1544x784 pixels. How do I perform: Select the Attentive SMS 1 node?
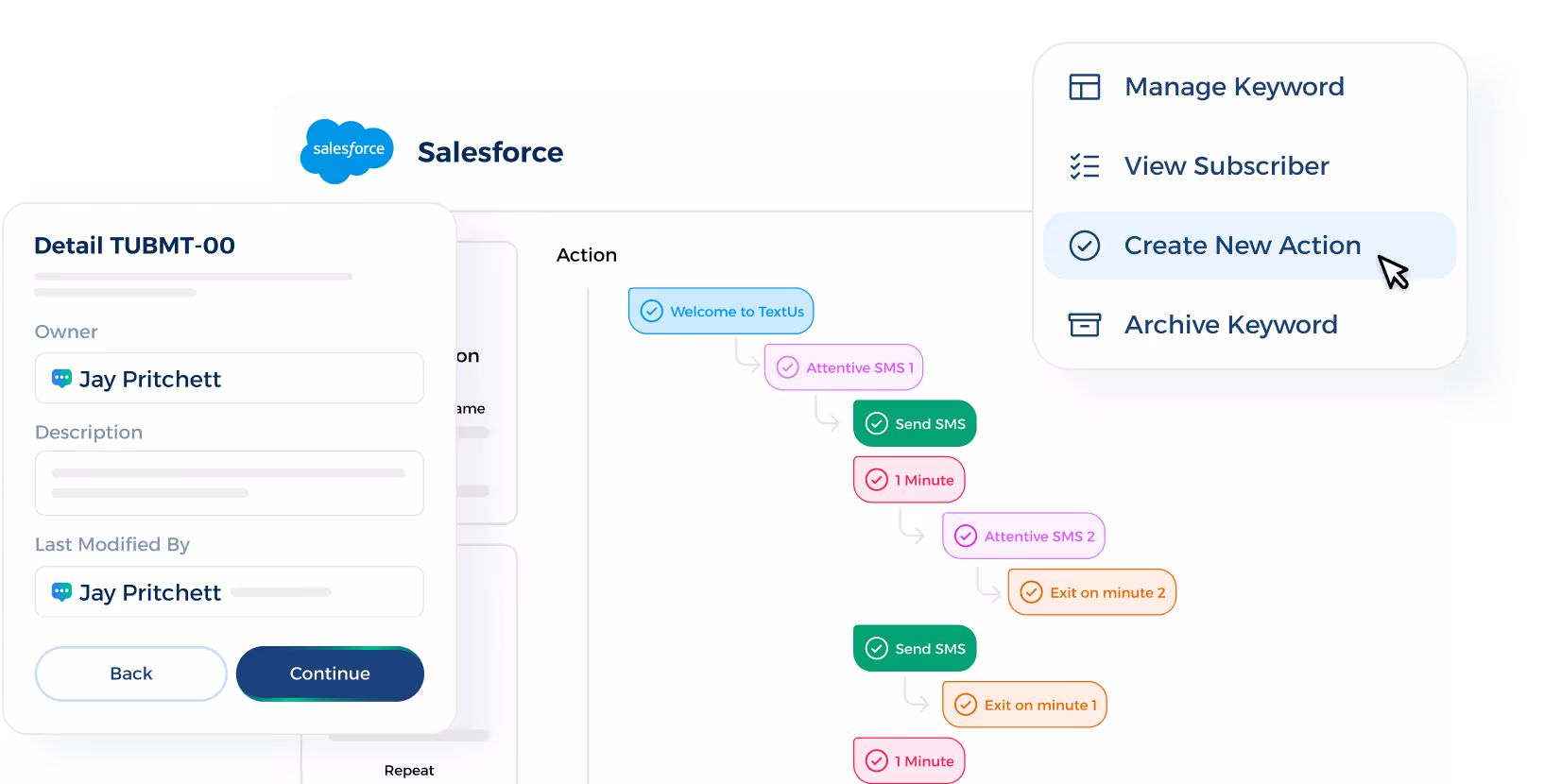(x=844, y=367)
